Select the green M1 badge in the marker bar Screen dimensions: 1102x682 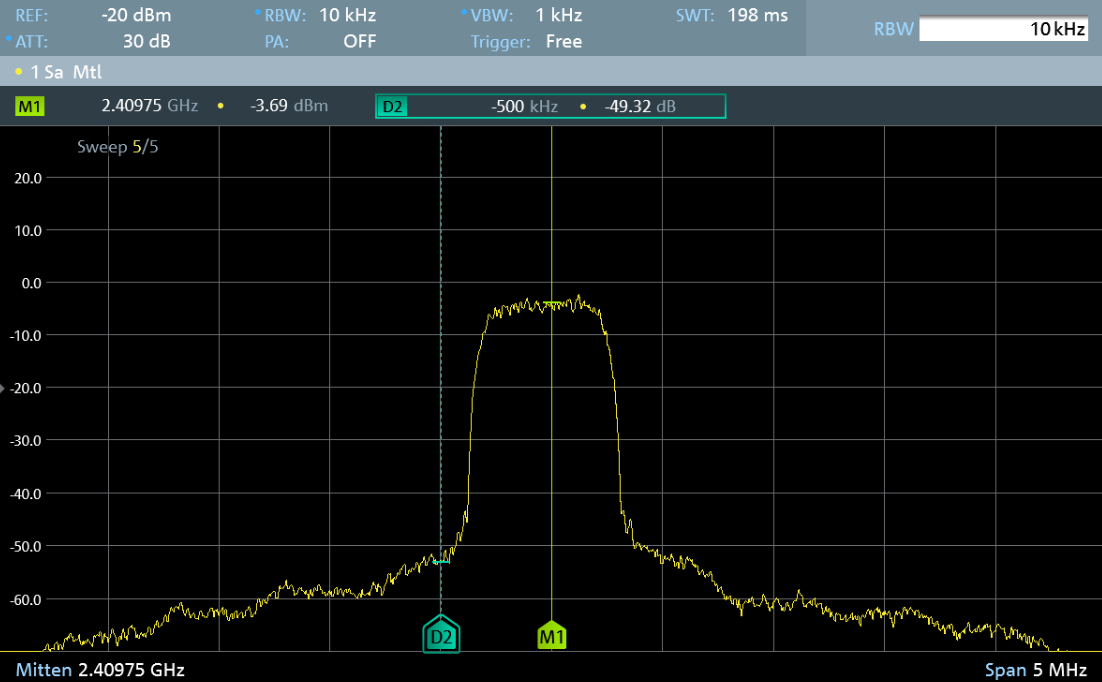pyautogui.click(x=30, y=106)
